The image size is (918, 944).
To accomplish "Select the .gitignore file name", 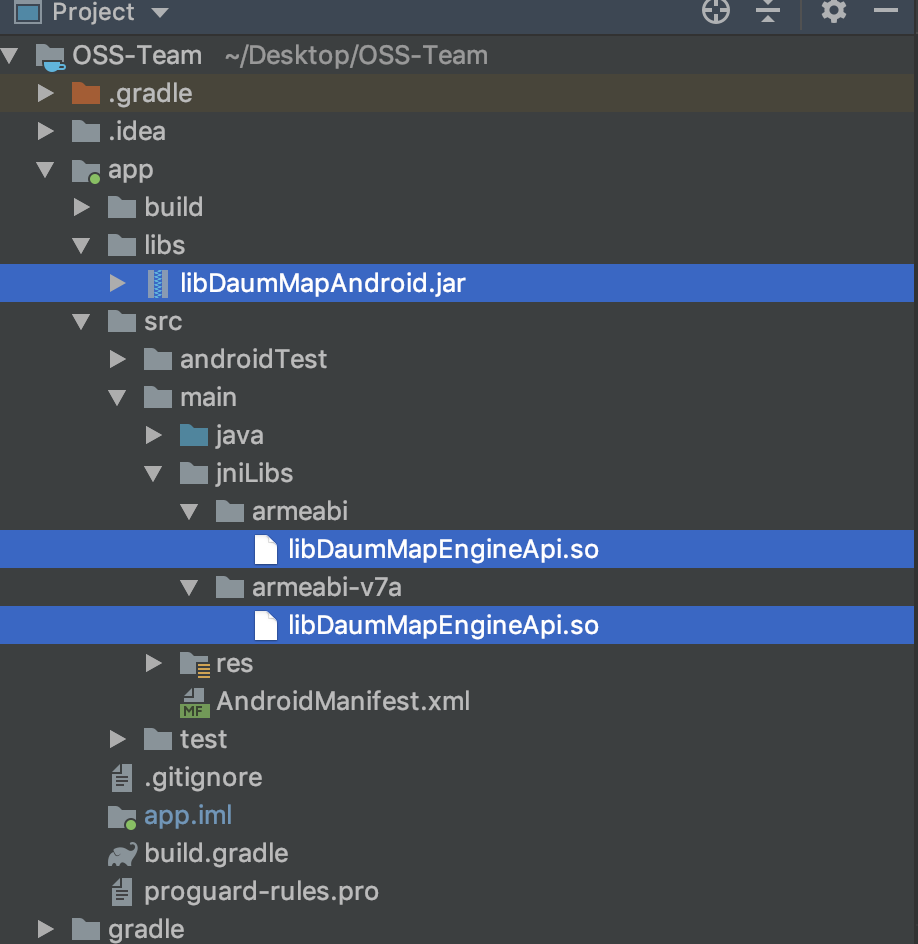I will (x=203, y=778).
